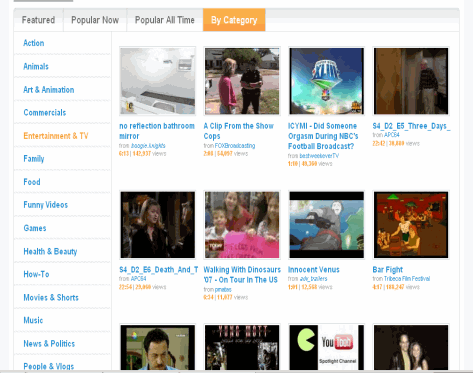473x373 pixels.
Task: Open the Tribeca Film Festival uploader link
Action: click(407, 279)
